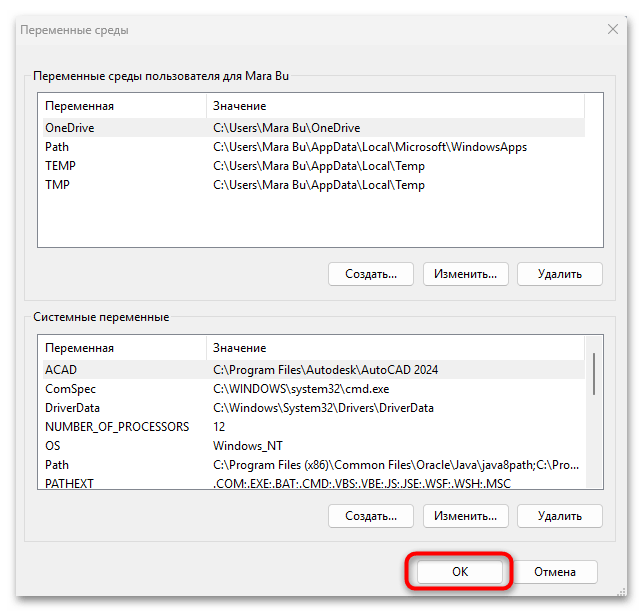Click the value Windows_NT
This screenshot has height=612, width=643.
pos(248,445)
